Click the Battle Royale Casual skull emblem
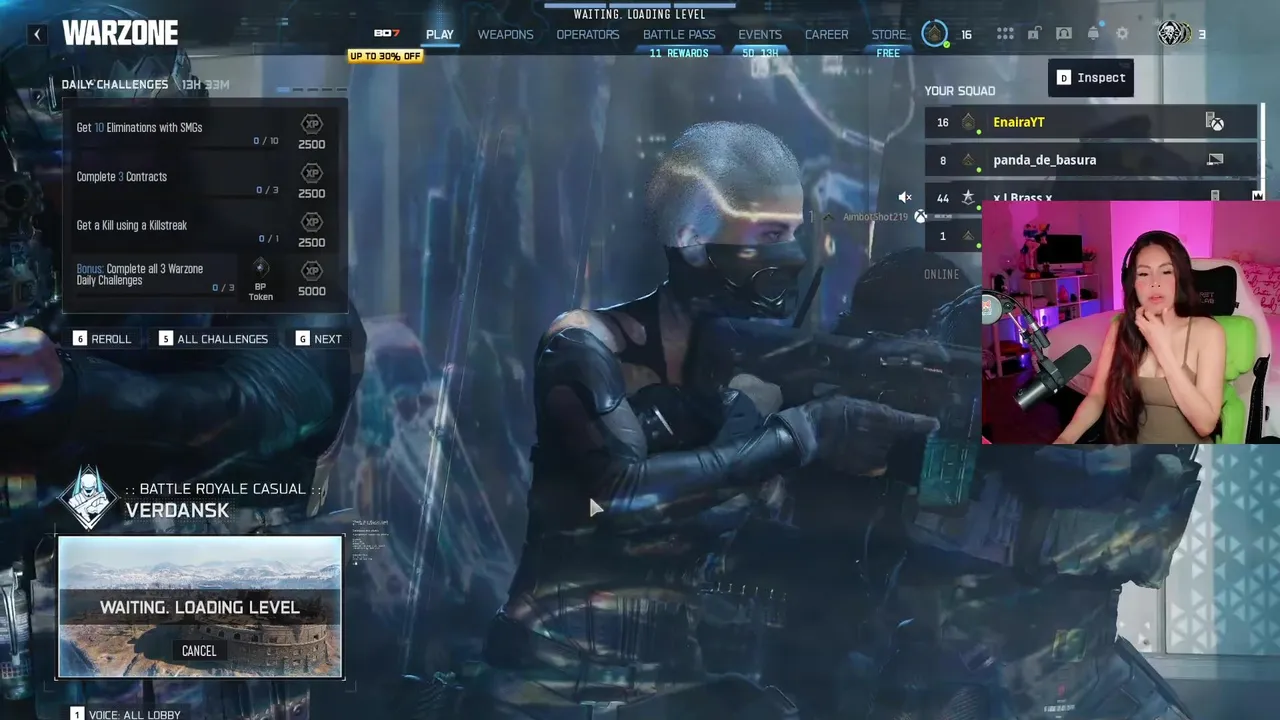 point(89,497)
